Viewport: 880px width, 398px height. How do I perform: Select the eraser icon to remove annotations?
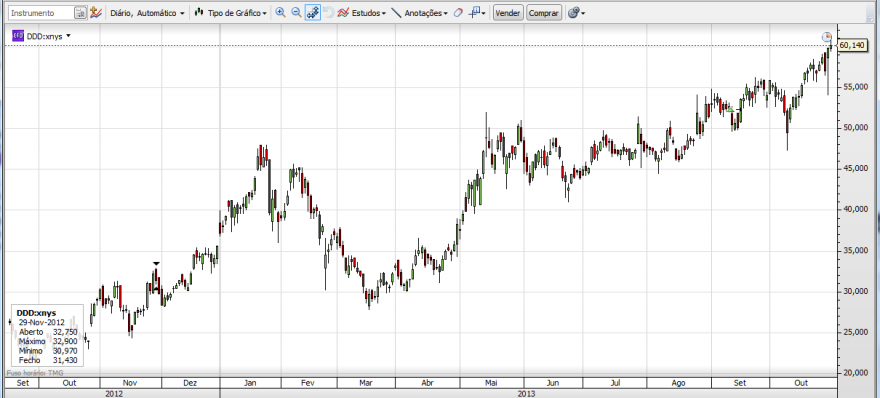tap(458, 12)
